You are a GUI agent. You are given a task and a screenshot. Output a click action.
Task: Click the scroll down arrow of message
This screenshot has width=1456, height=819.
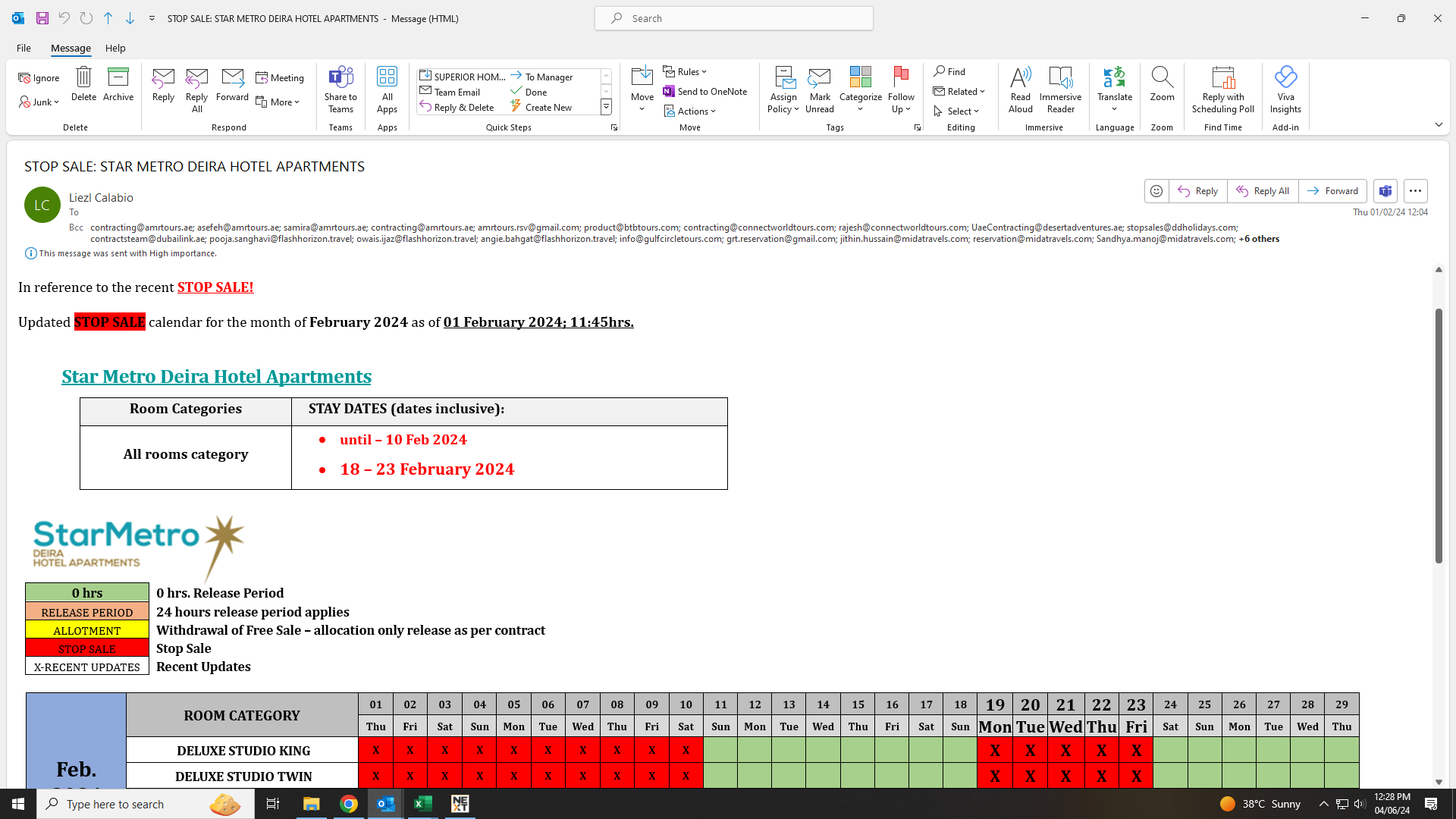coord(1439,782)
